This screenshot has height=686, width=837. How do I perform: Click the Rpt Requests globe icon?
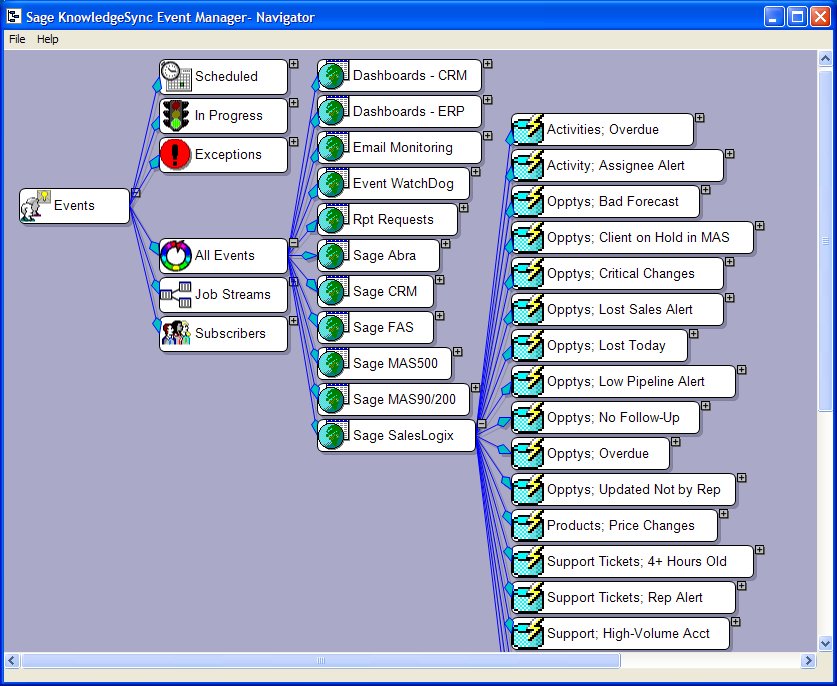(x=334, y=219)
